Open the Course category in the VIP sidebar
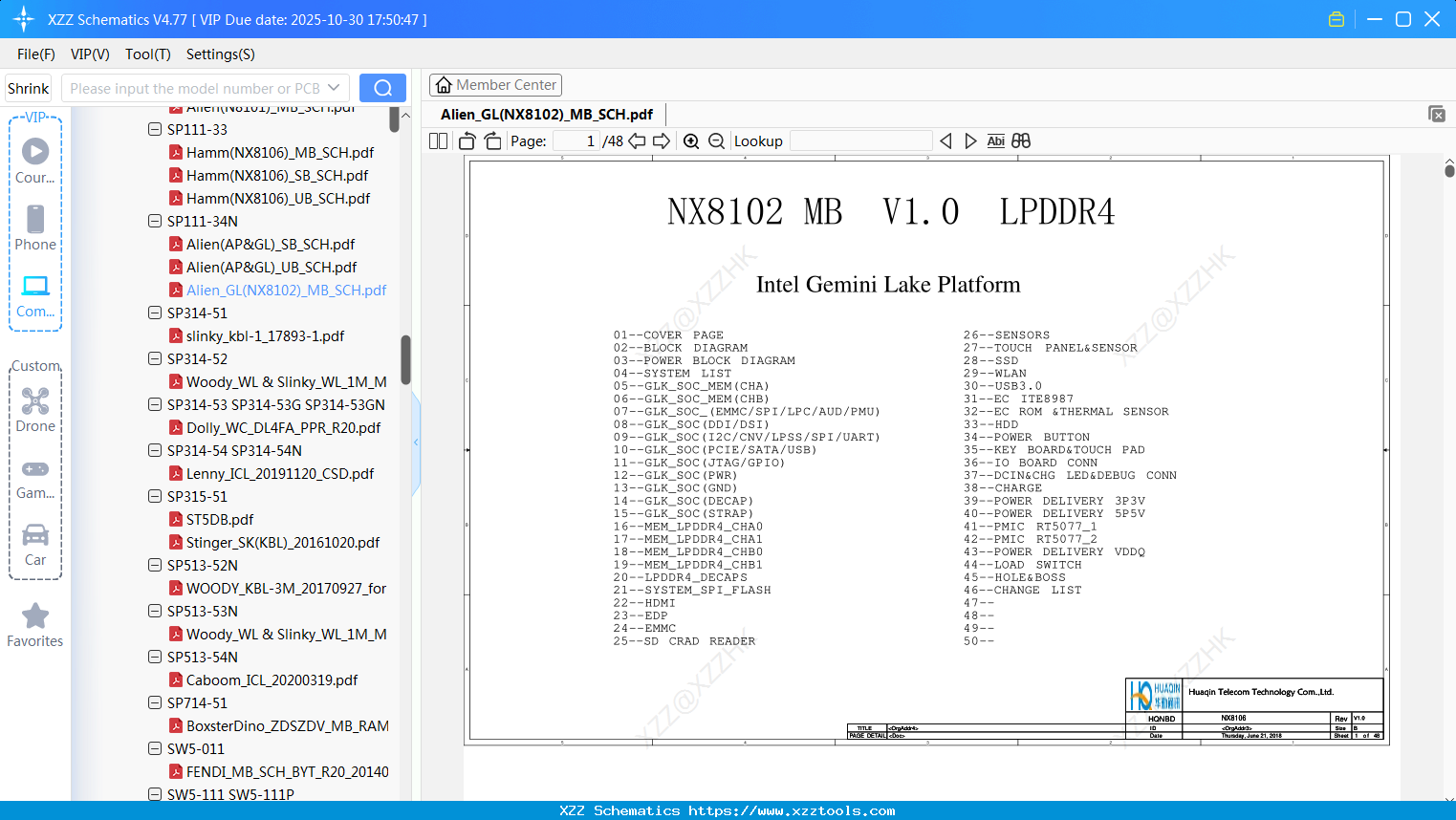Viewport: 1456px width, 820px height. [x=35, y=161]
